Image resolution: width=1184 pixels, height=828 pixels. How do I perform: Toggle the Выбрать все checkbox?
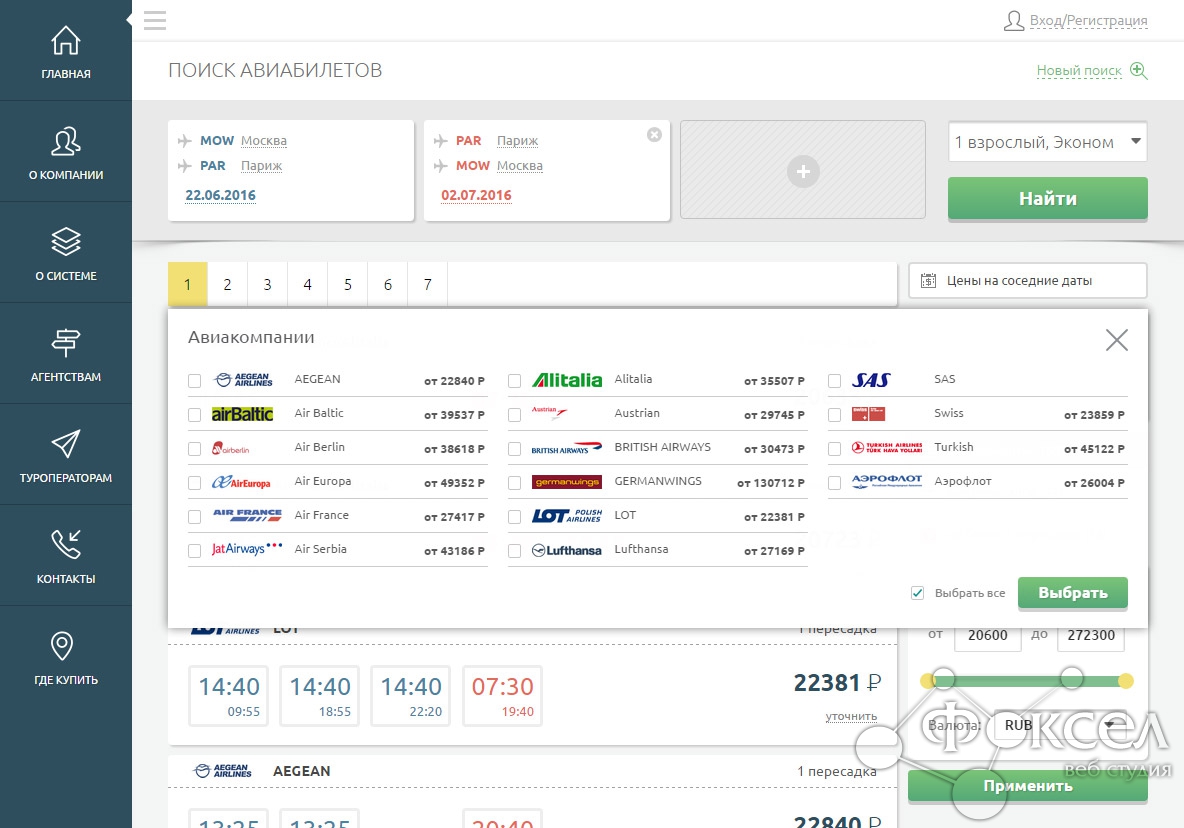coord(917,593)
